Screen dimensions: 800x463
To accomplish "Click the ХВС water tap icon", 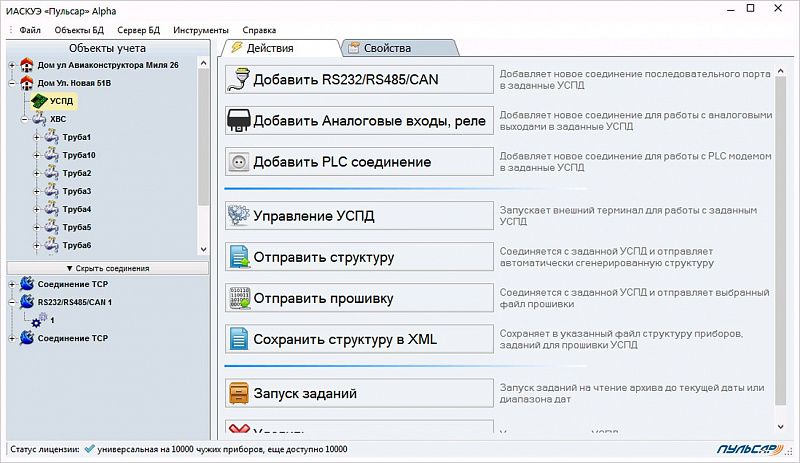I will point(39,119).
